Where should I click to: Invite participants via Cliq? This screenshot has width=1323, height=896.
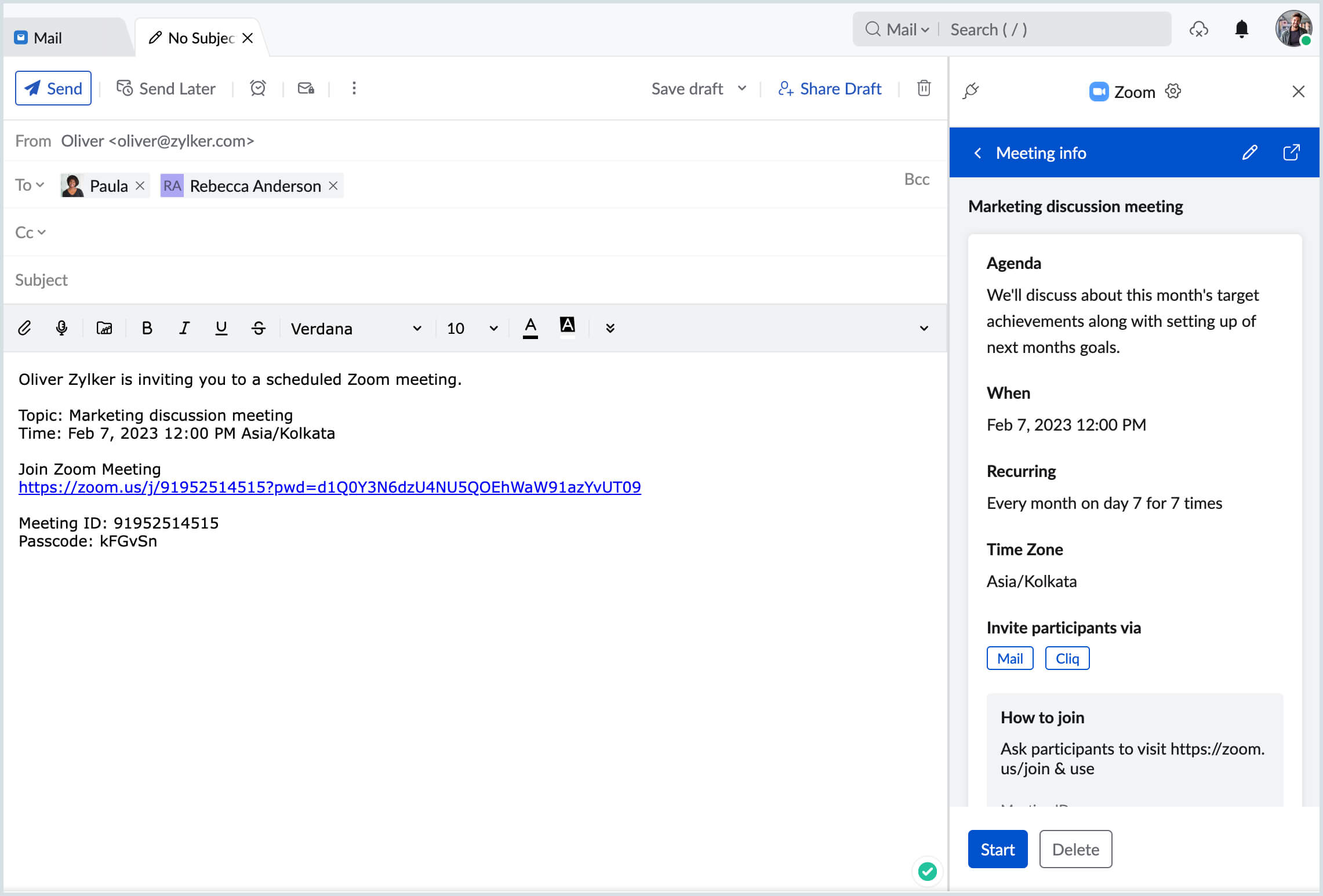[x=1067, y=658]
